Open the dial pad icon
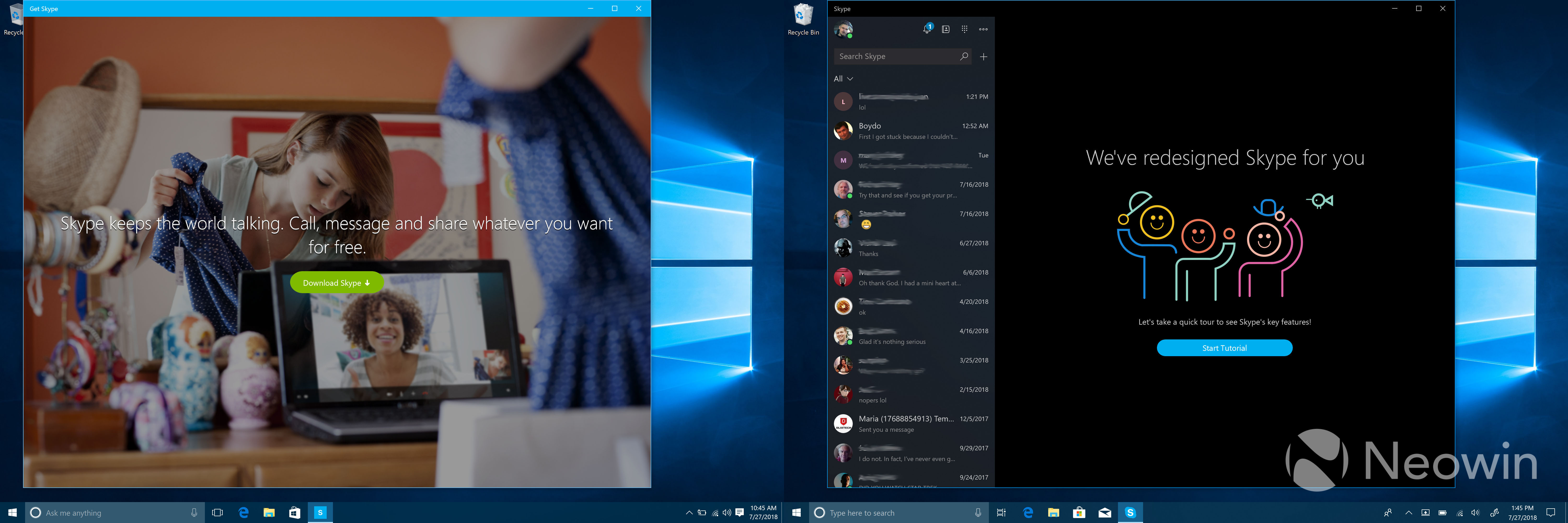 [964, 29]
